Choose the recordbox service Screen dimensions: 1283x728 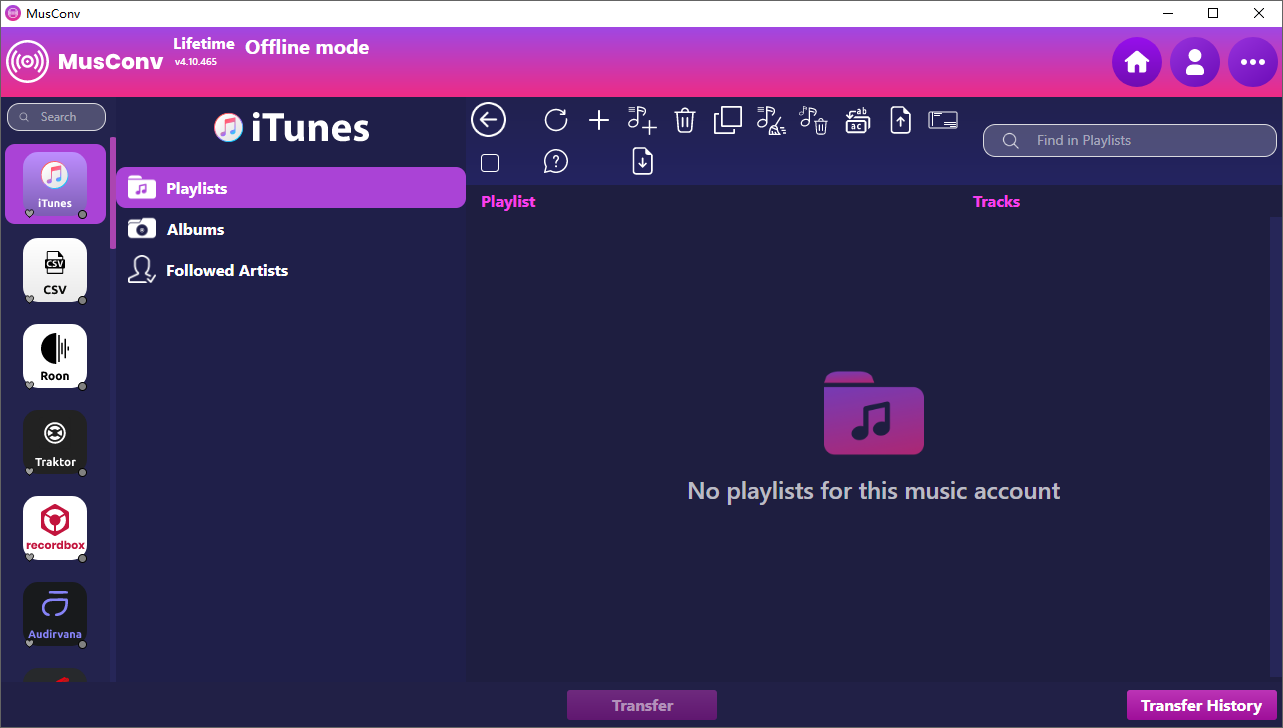[x=55, y=529]
